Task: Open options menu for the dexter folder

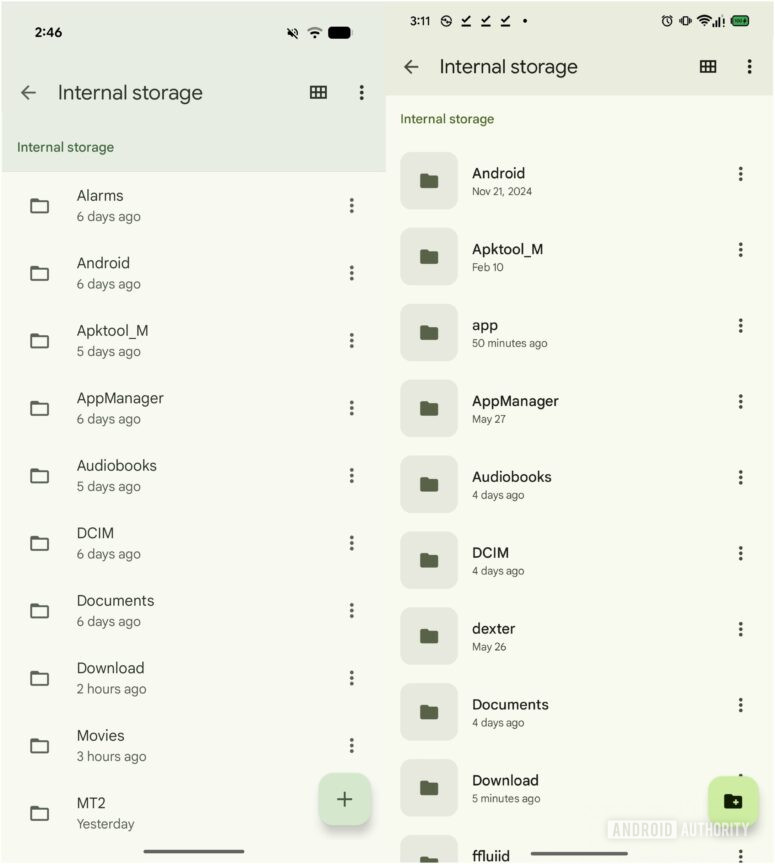Action: [x=740, y=629]
